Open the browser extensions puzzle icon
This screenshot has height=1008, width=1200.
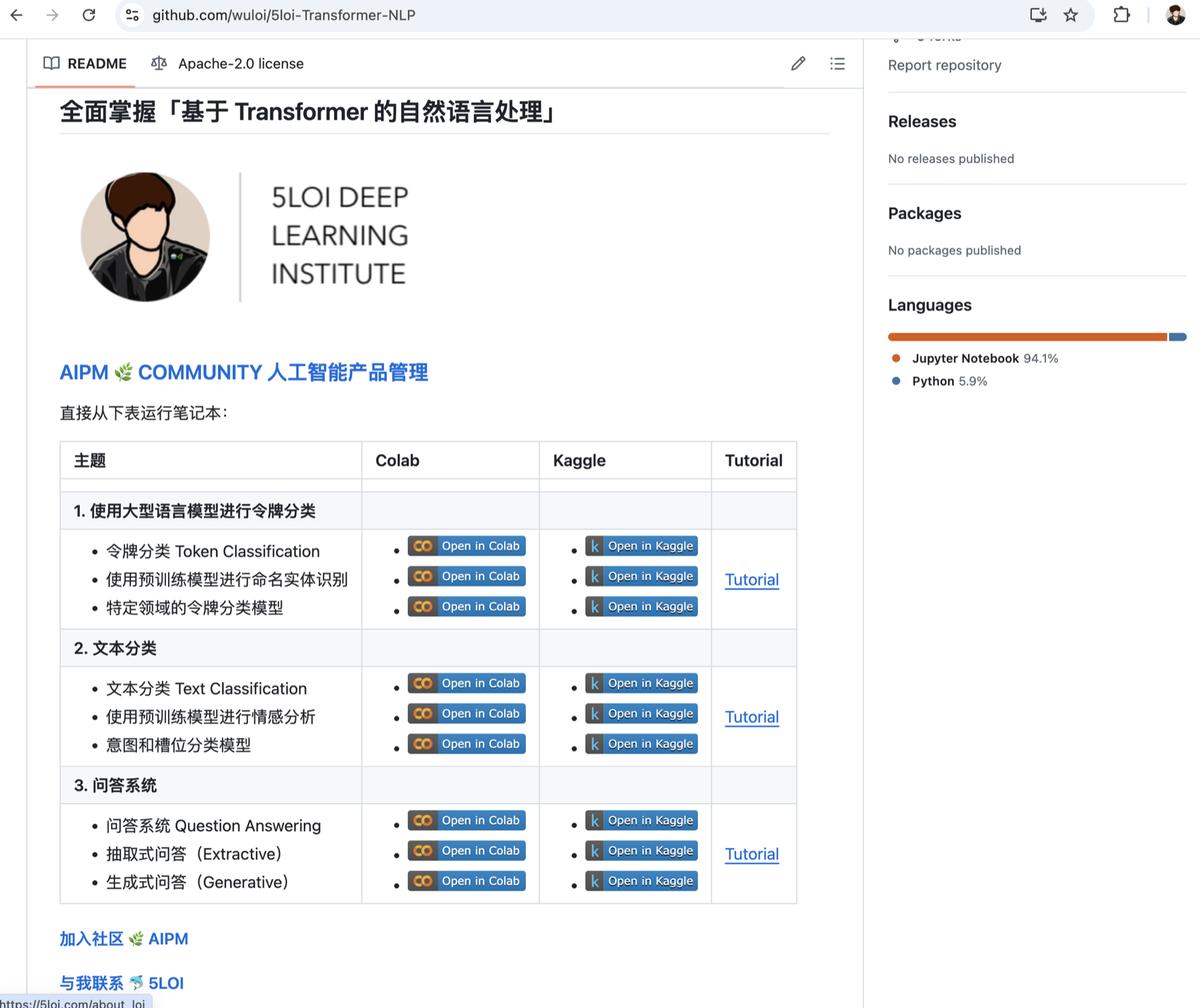click(x=1121, y=15)
